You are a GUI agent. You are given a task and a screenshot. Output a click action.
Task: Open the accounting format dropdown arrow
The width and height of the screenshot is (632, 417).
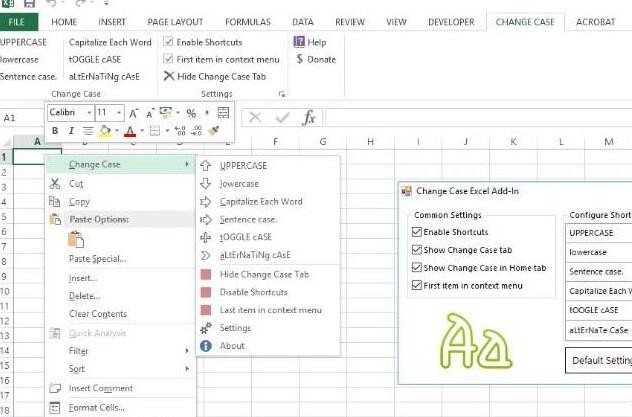pos(177,113)
